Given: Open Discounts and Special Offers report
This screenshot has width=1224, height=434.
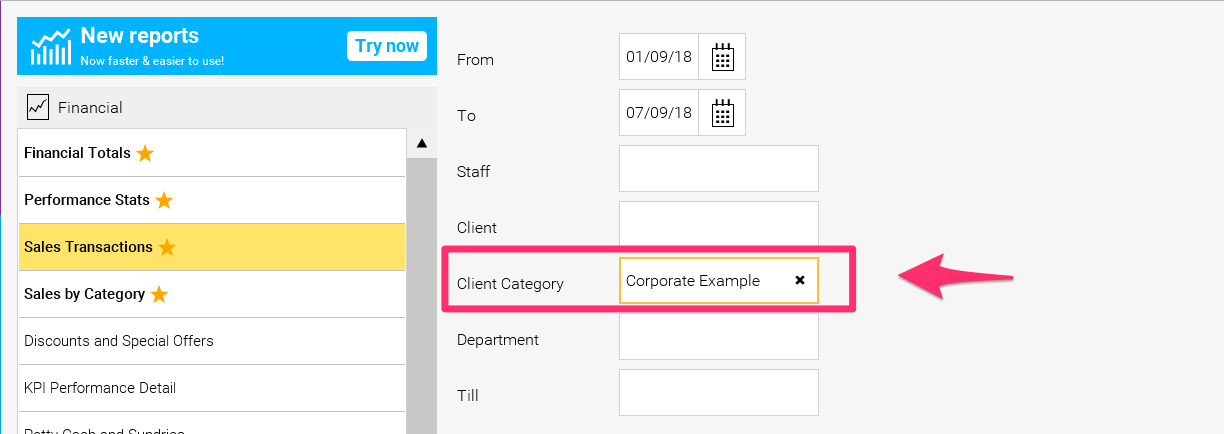Looking at the screenshot, I should click(212, 341).
